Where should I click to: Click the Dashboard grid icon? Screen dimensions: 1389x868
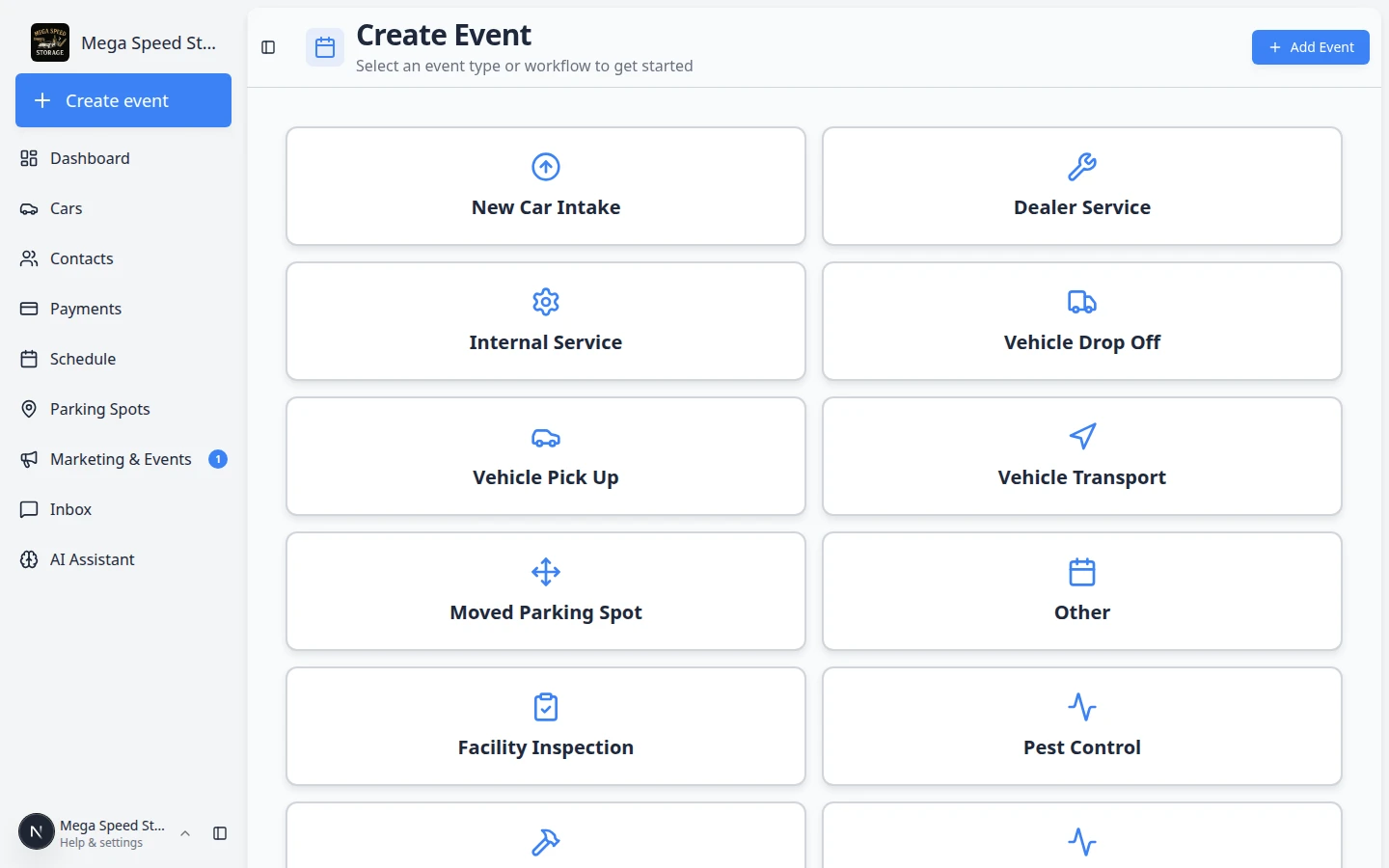pos(29,158)
